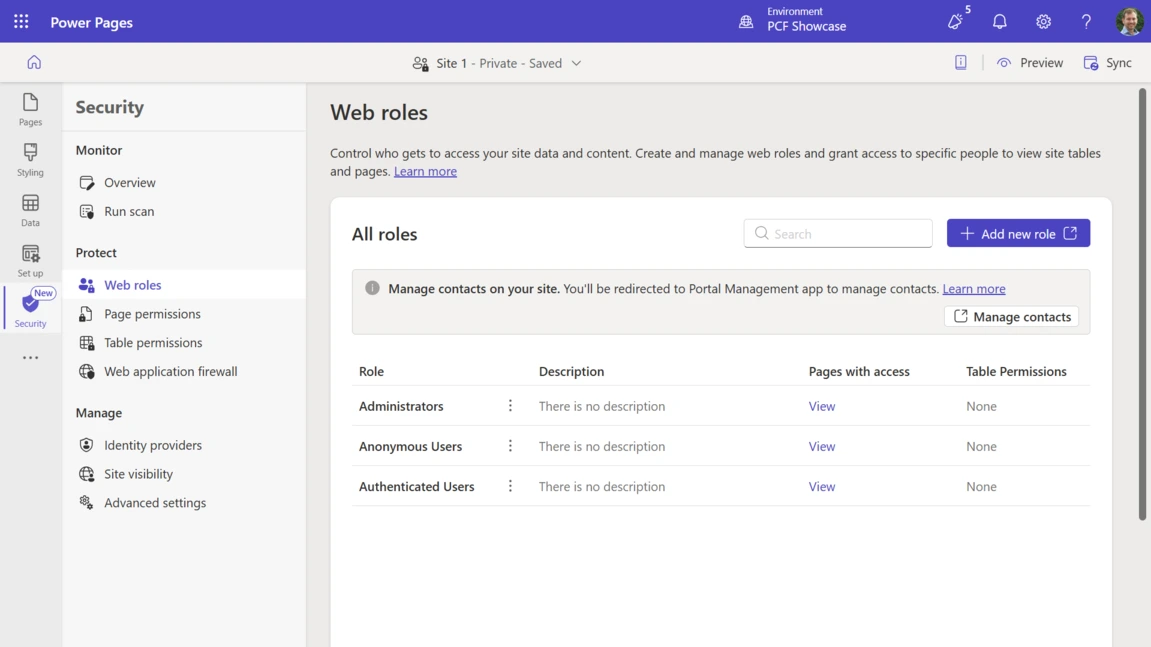Click Learn more in Manage contacts banner

[973, 289]
